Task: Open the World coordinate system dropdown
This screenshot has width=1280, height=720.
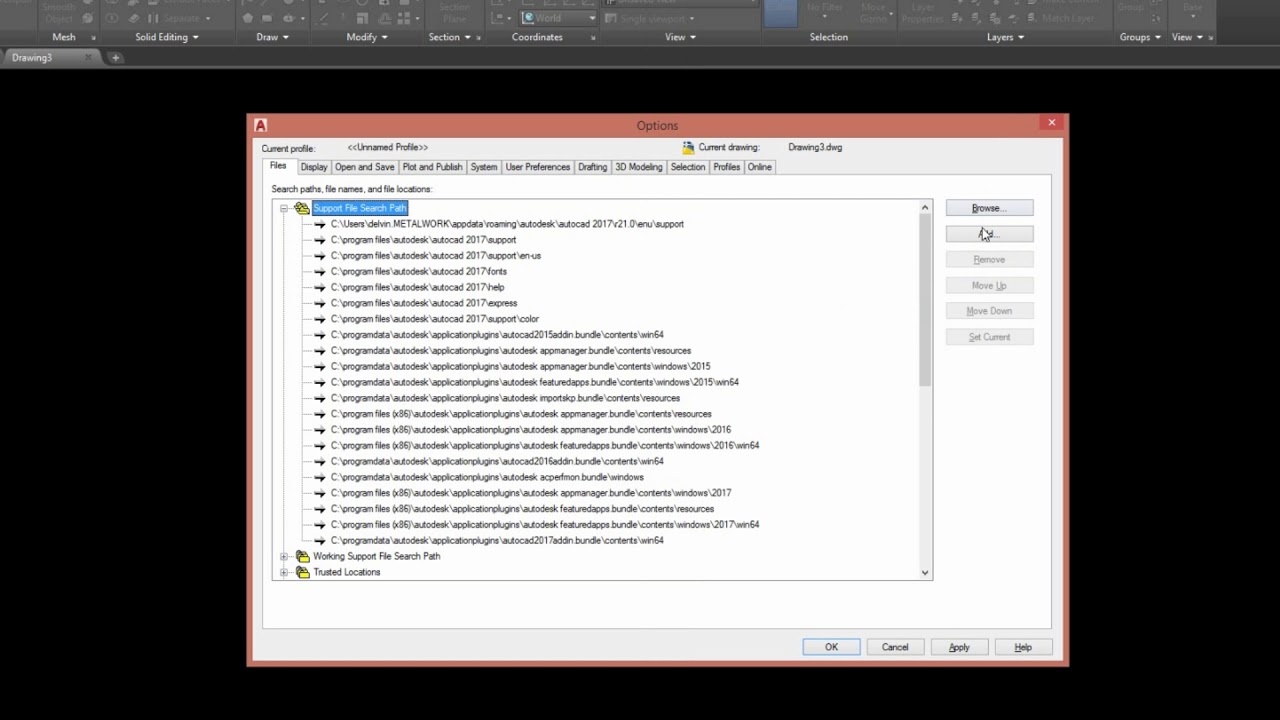Action: tap(591, 18)
